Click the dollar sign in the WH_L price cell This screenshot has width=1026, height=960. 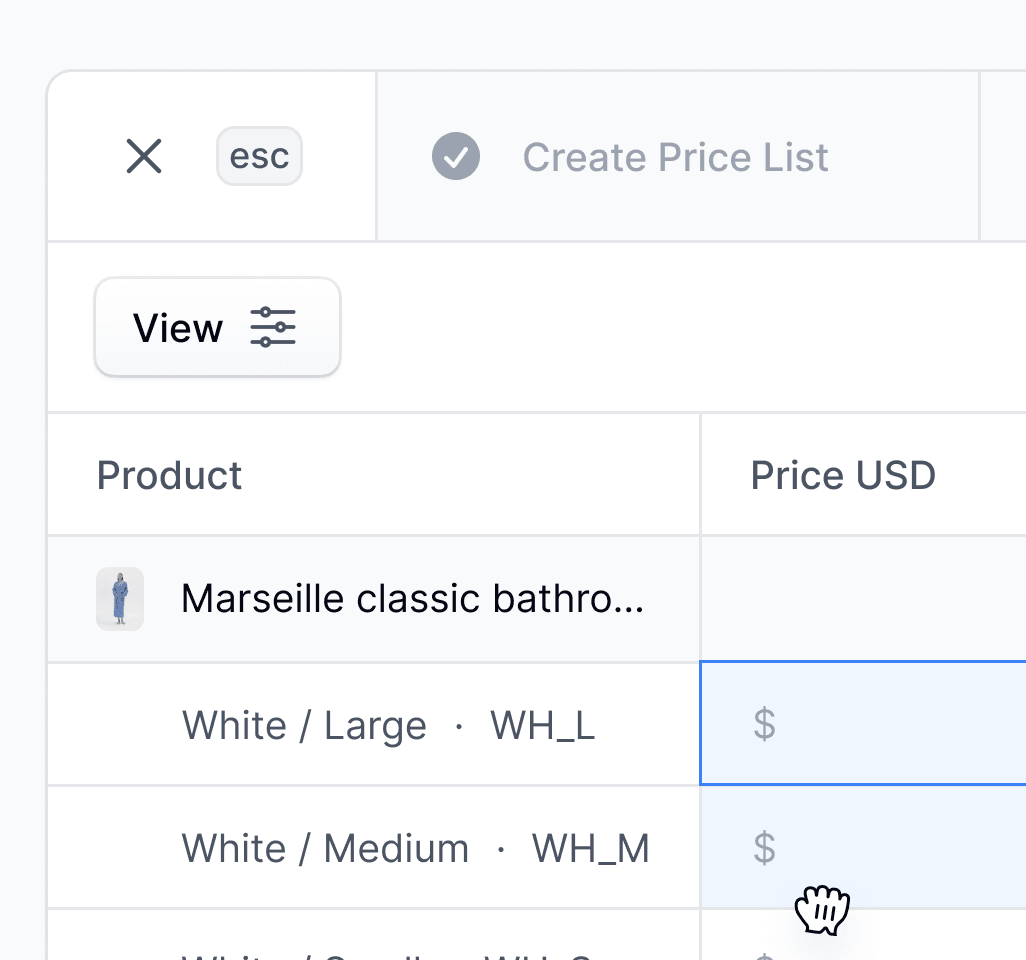pyautogui.click(x=764, y=724)
